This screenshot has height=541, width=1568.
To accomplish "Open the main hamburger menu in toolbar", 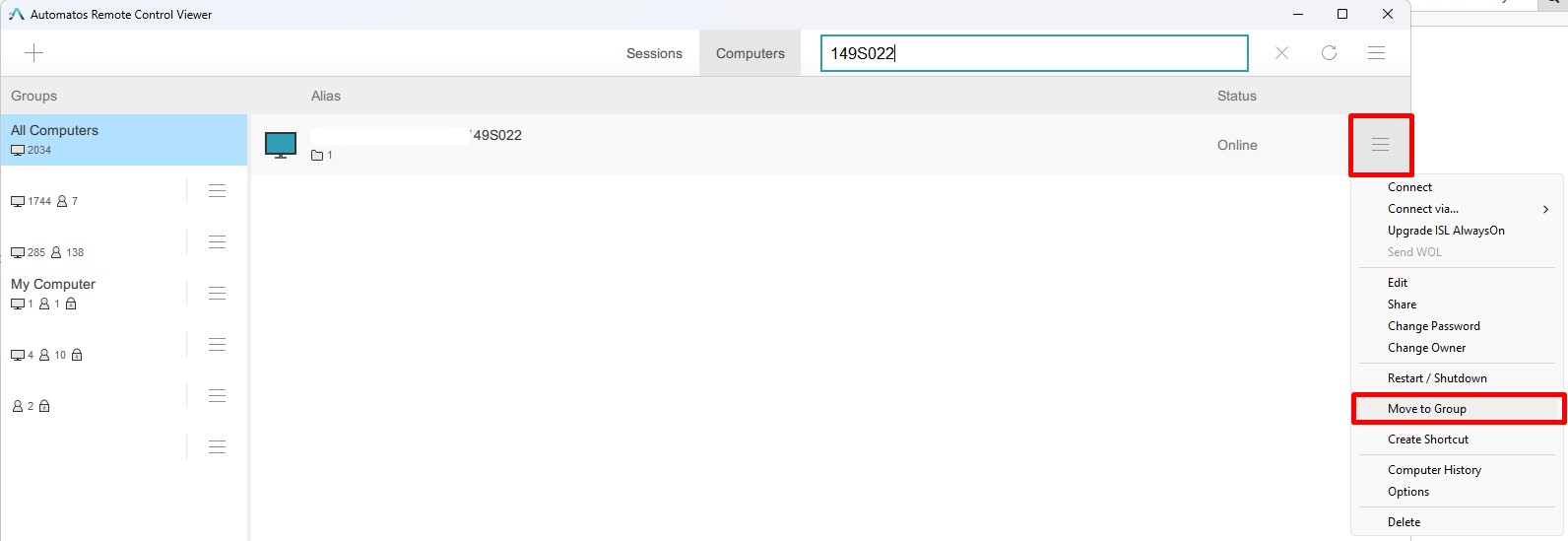I will click(1376, 53).
